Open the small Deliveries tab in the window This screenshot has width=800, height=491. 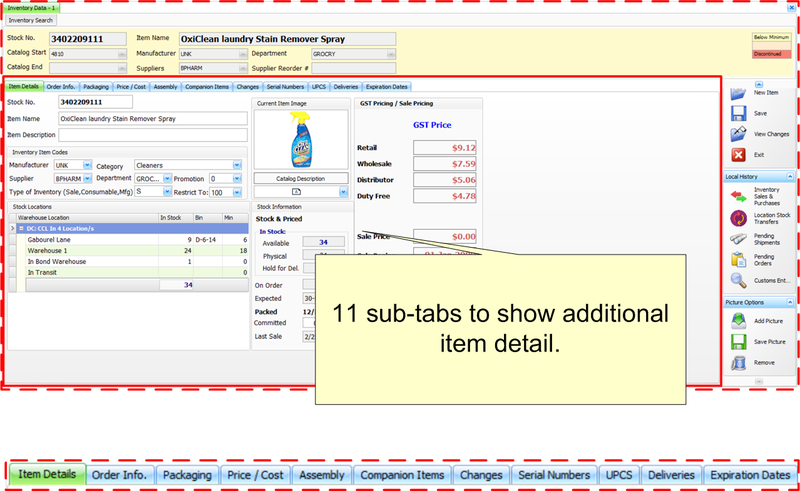[346, 87]
